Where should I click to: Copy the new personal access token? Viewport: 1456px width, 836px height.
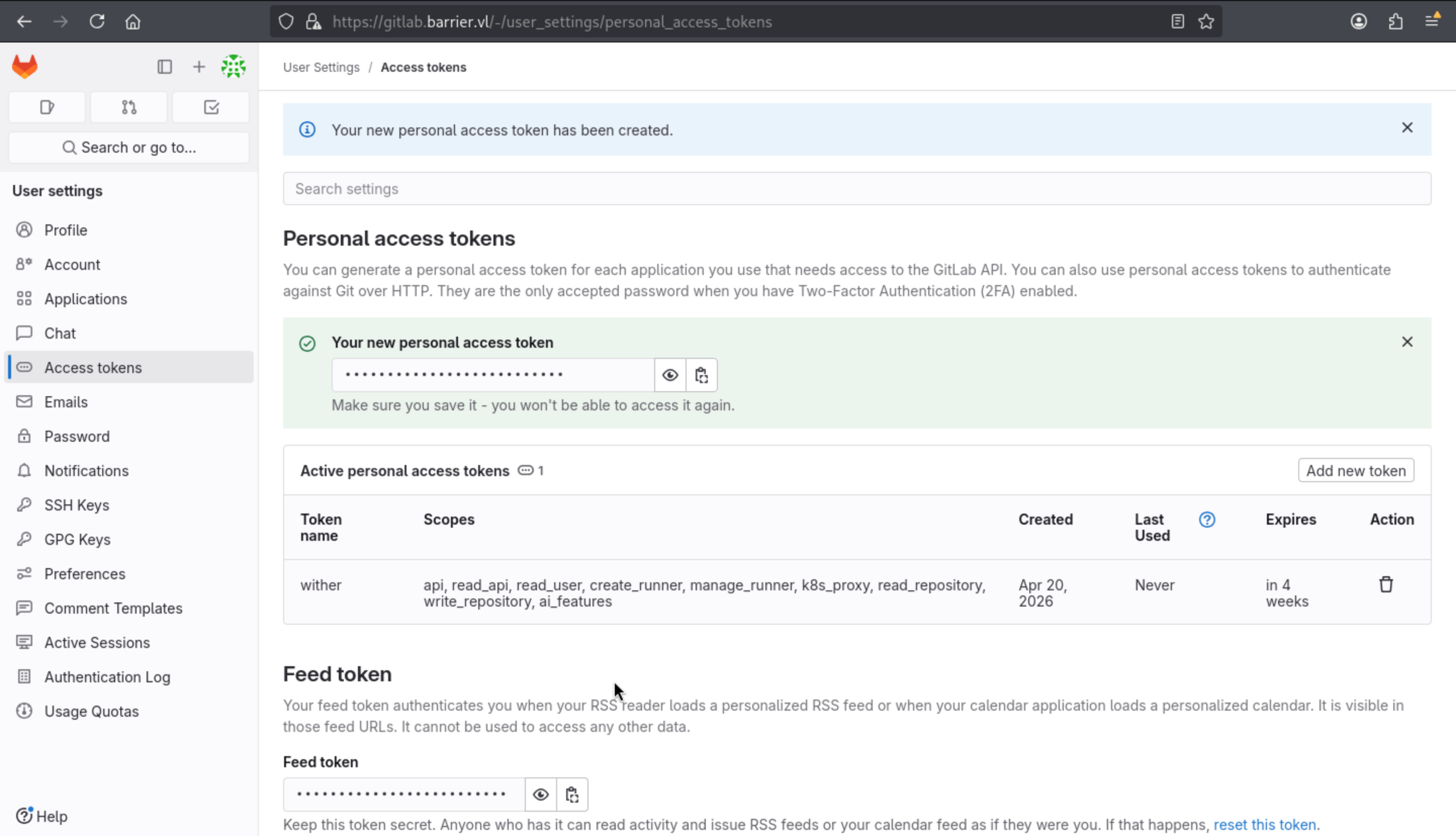pyautogui.click(x=701, y=376)
